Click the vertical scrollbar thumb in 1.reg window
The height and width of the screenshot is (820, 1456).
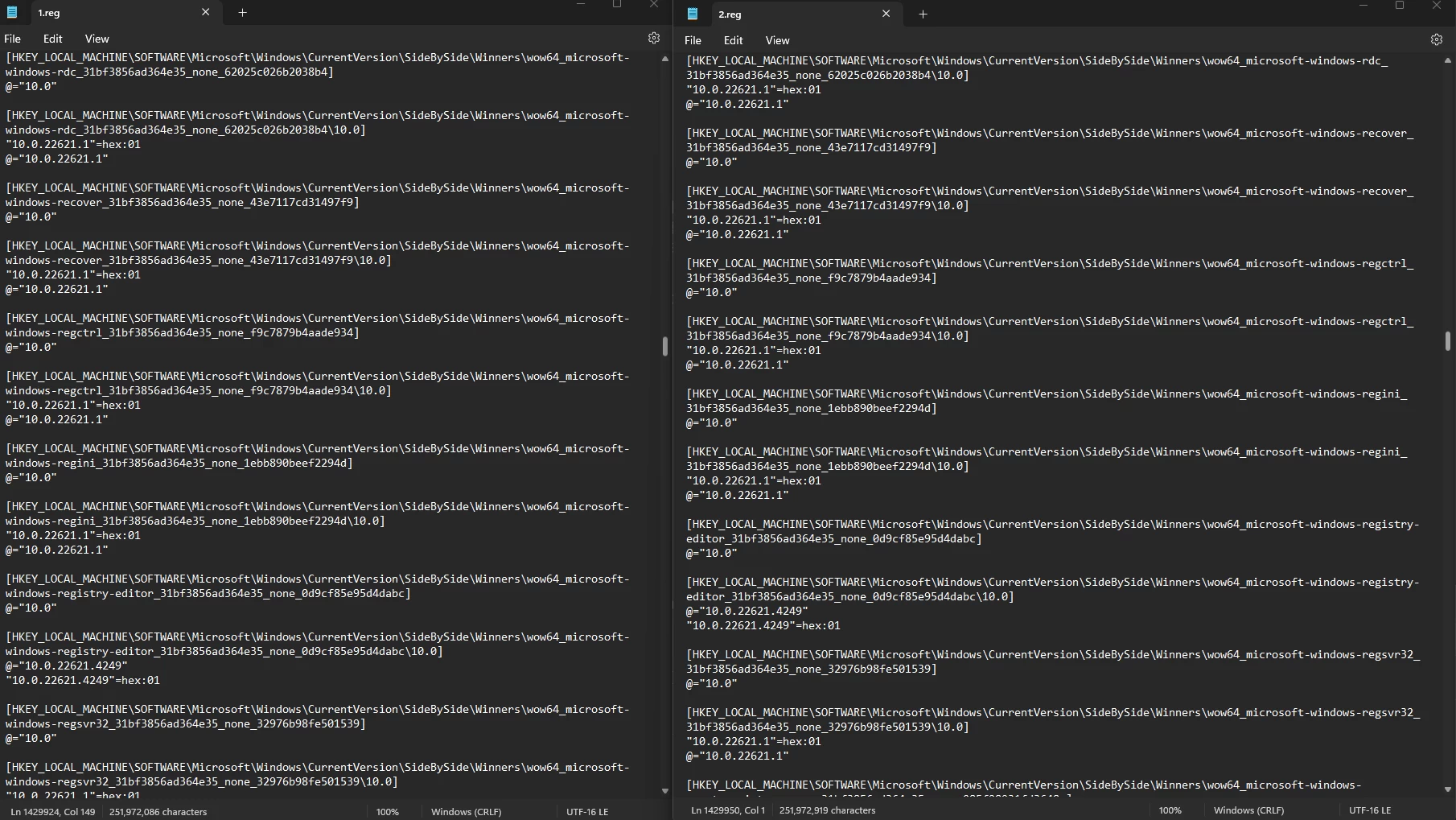click(664, 346)
